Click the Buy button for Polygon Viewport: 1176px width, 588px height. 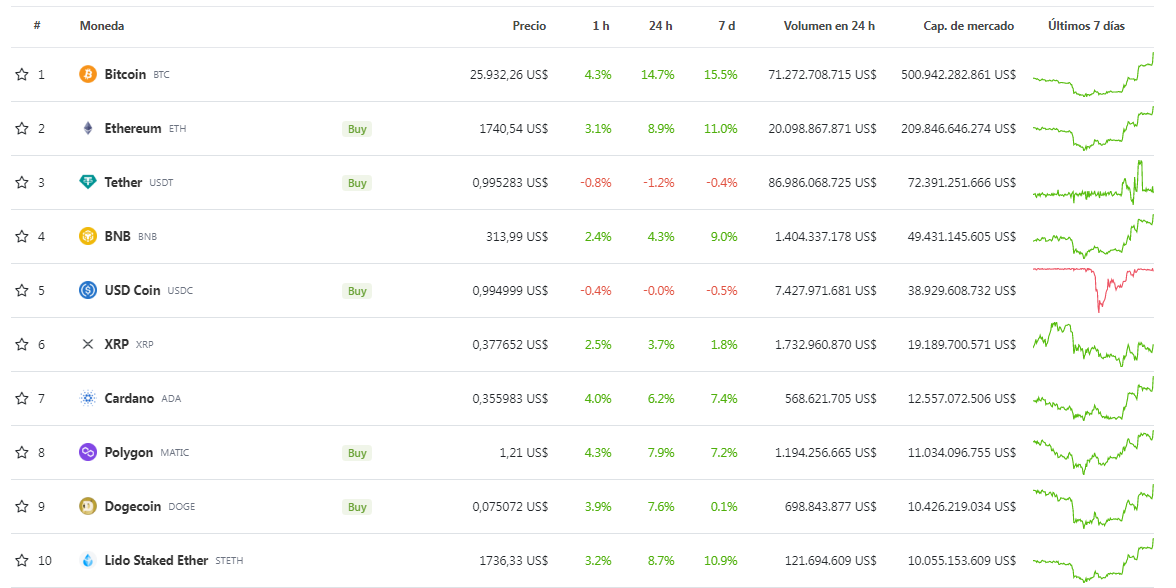click(357, 452)
